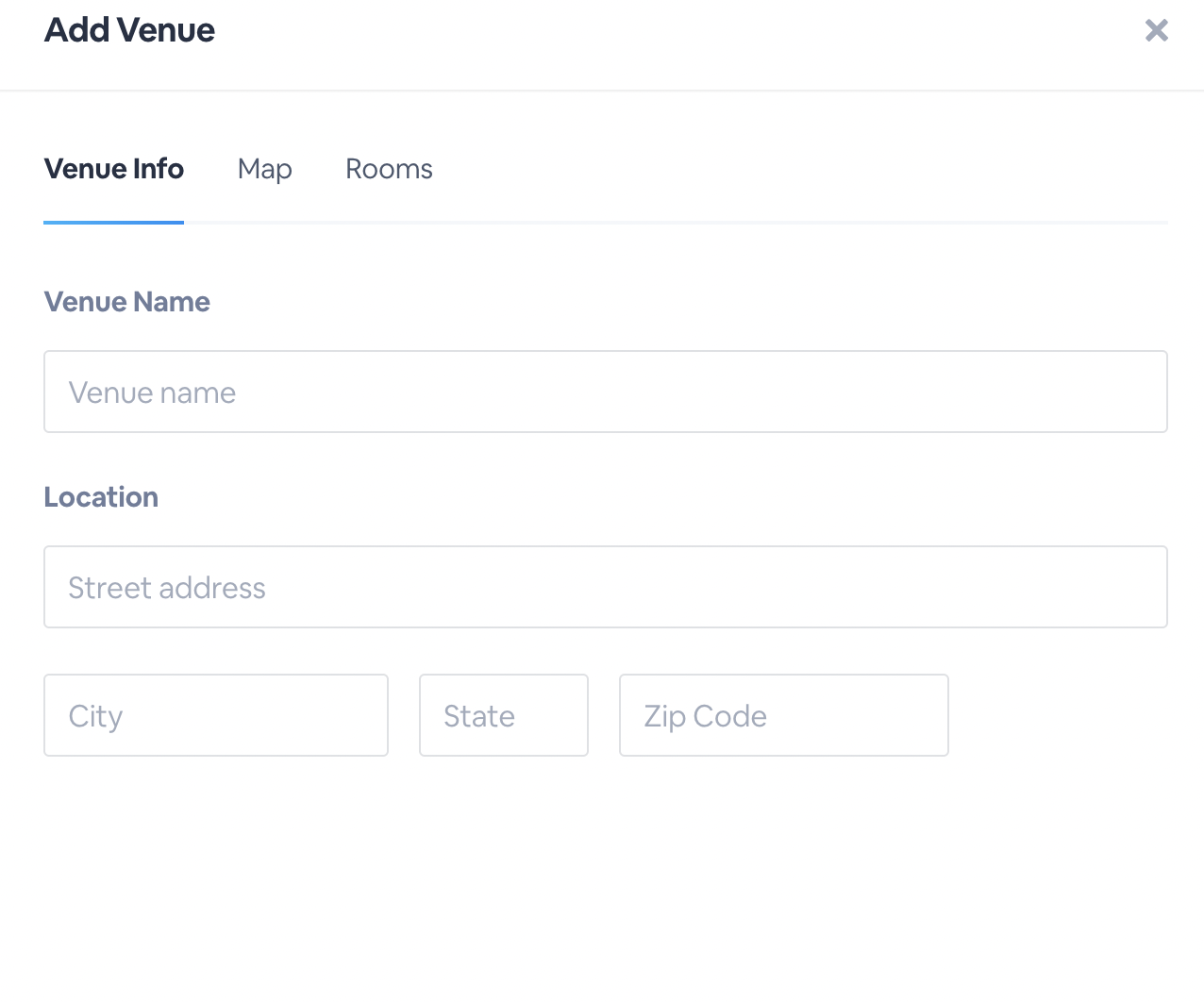1204x1002 pixels.
Task: Switch to the Map tab
Action: tap(265, 169)
